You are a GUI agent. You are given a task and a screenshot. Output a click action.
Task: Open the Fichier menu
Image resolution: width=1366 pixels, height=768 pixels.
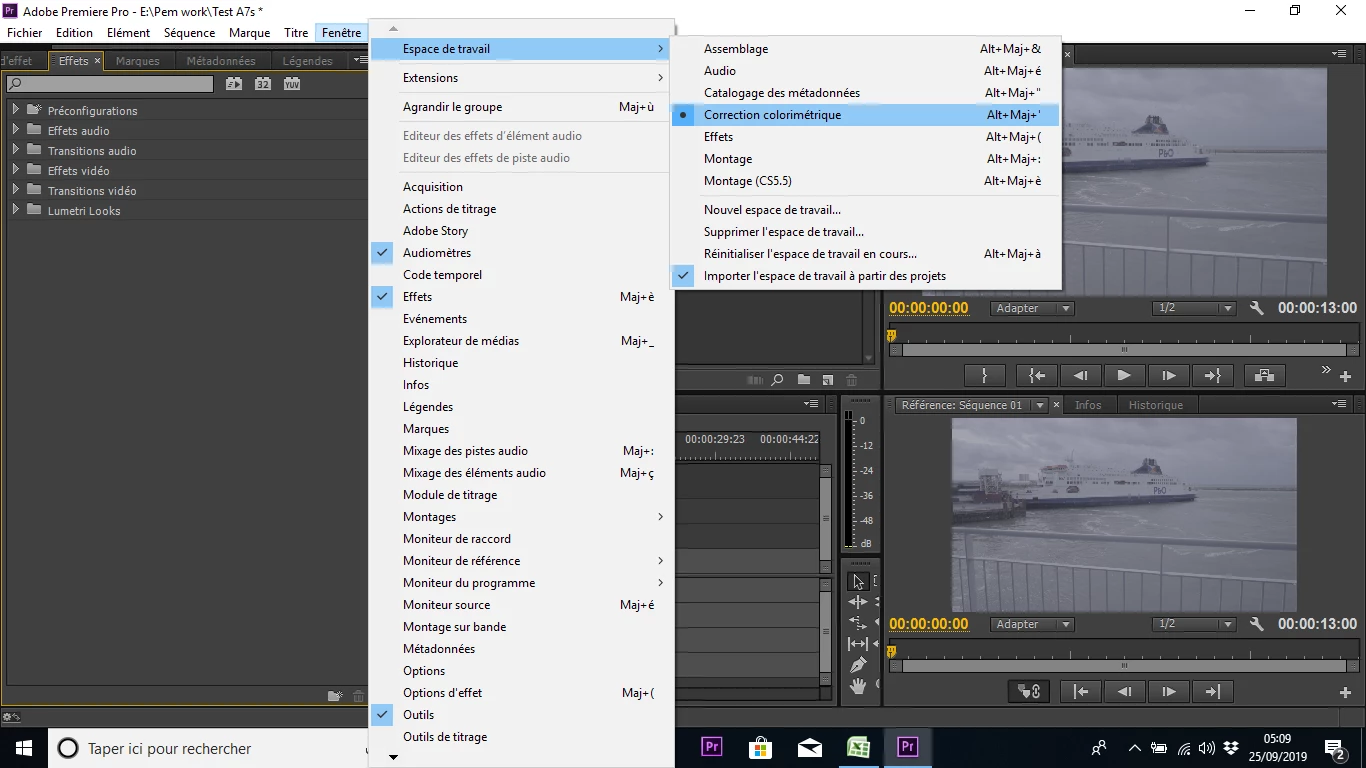tap(25, 33)
